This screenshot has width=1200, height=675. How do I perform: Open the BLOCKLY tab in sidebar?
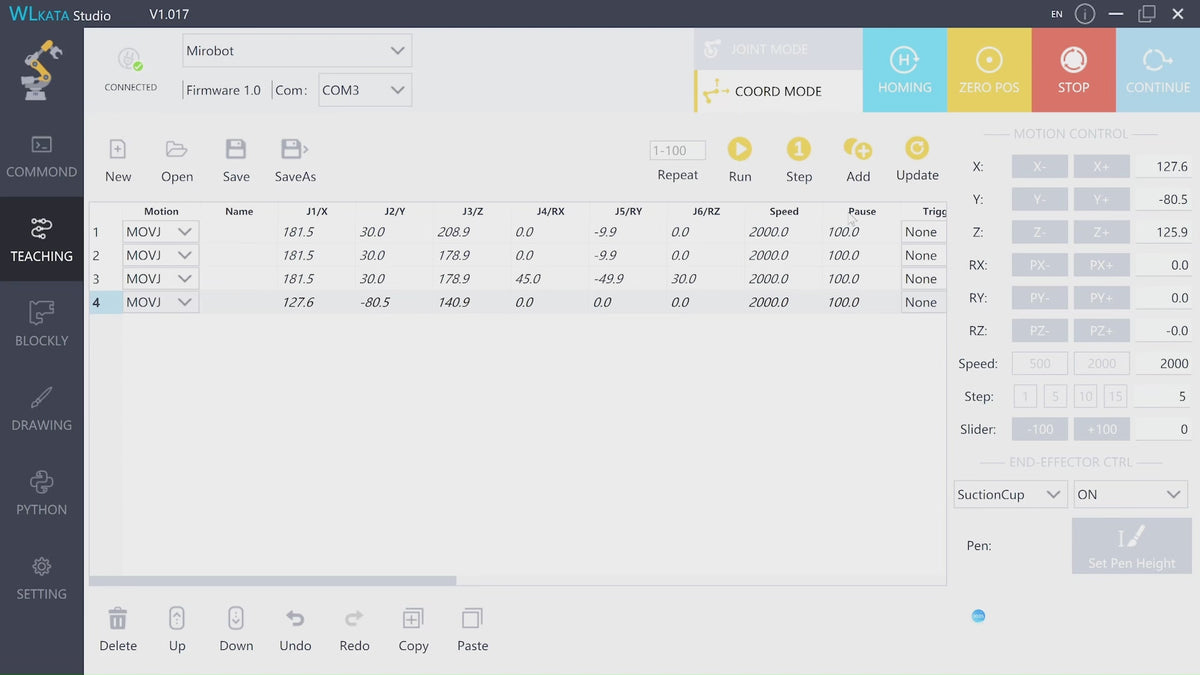42,323
